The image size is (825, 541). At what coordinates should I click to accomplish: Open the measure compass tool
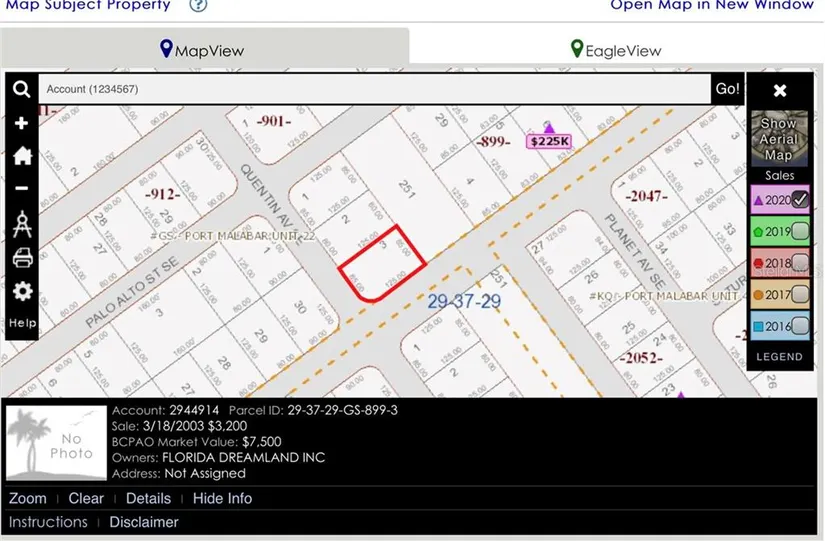pos(21,225)
